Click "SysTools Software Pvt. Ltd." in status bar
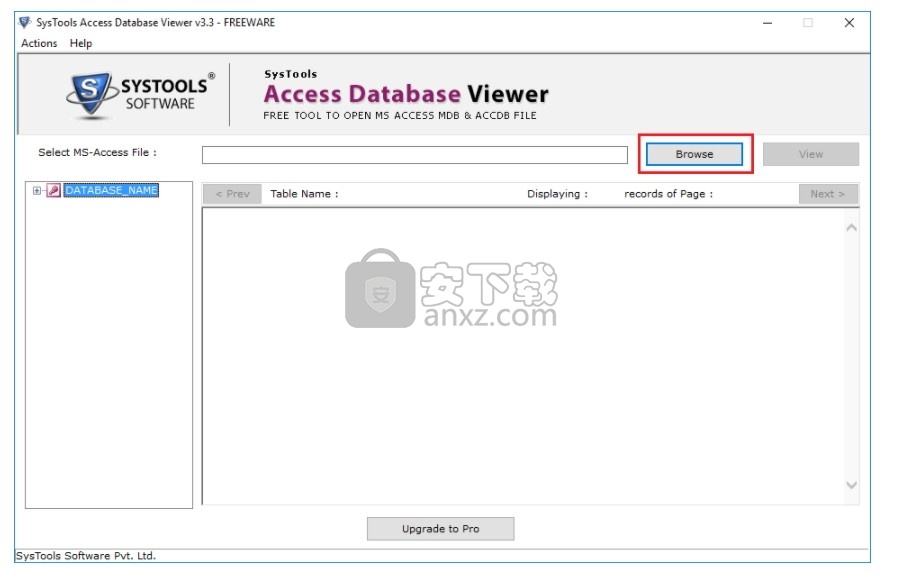This screenshot has width=907, height=579. coord(86,556)
